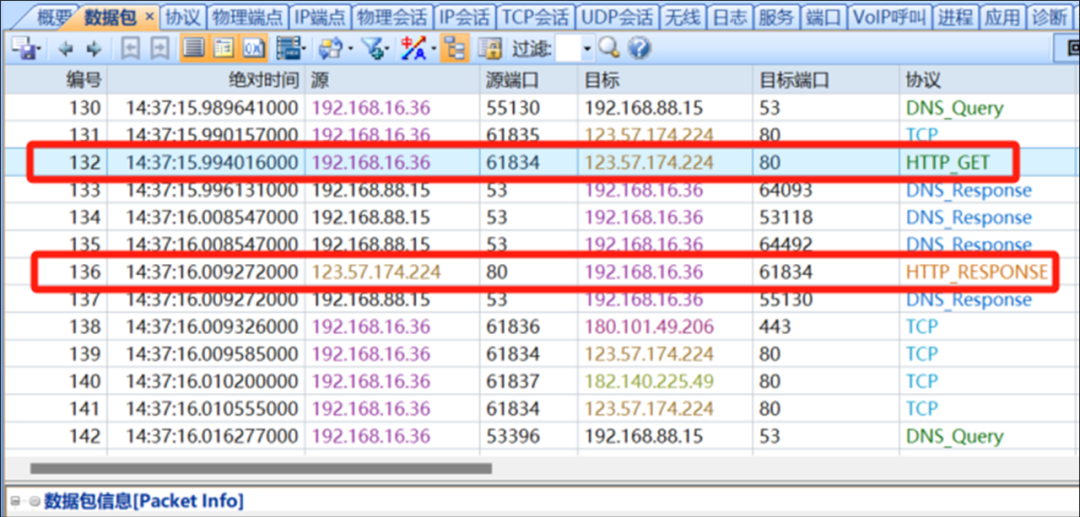Click the lock display icon
Image resolution: width=1080 pixels, height=517 pixels.
(490, 48)
